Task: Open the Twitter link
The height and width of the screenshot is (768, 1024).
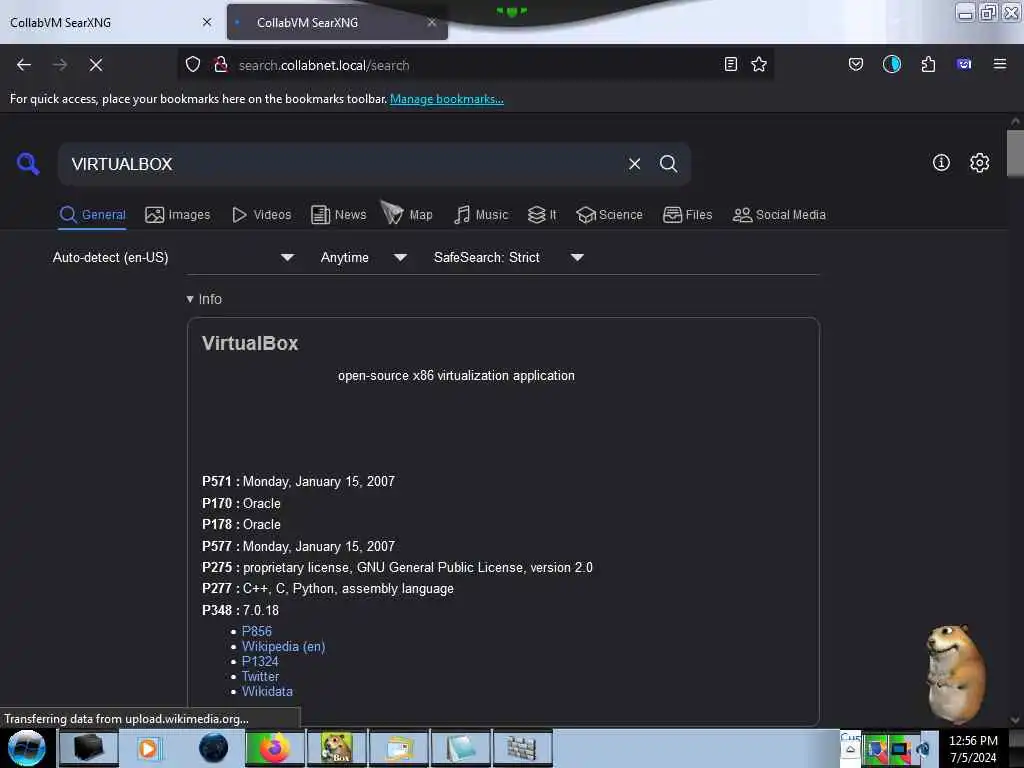Action: [261, 676]
